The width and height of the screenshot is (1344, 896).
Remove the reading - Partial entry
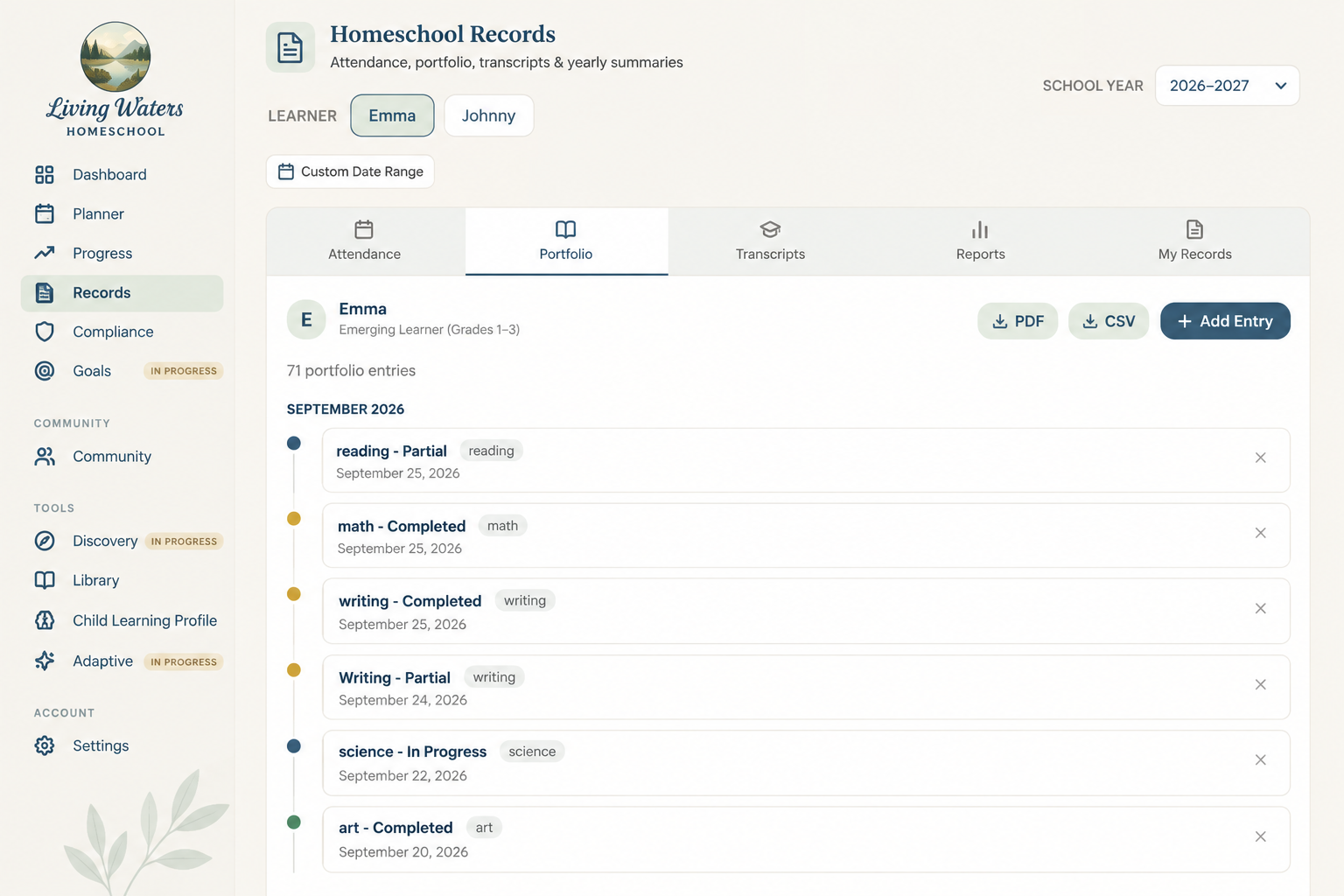[1261, 458]
